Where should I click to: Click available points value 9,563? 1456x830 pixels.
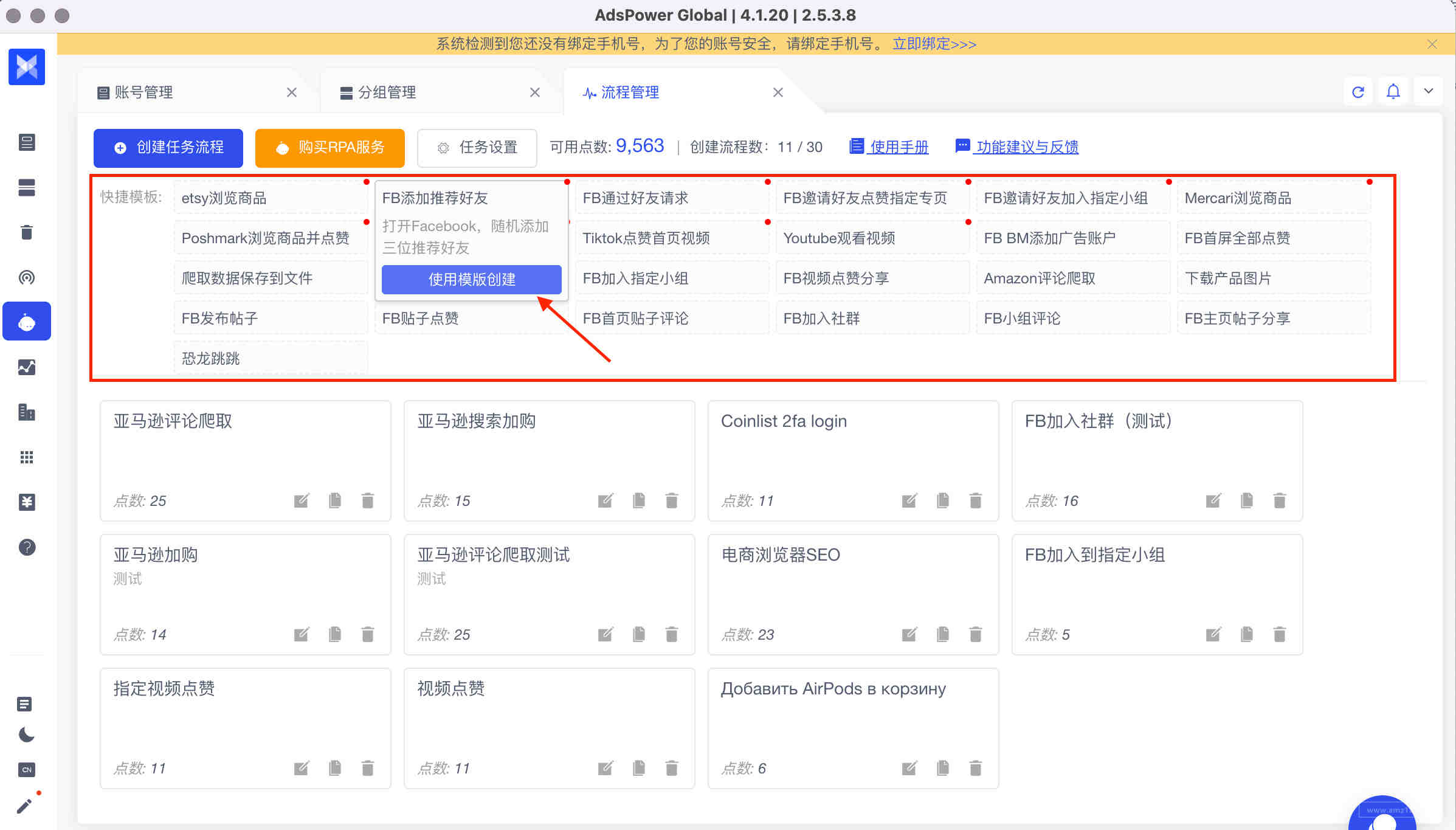640,146
